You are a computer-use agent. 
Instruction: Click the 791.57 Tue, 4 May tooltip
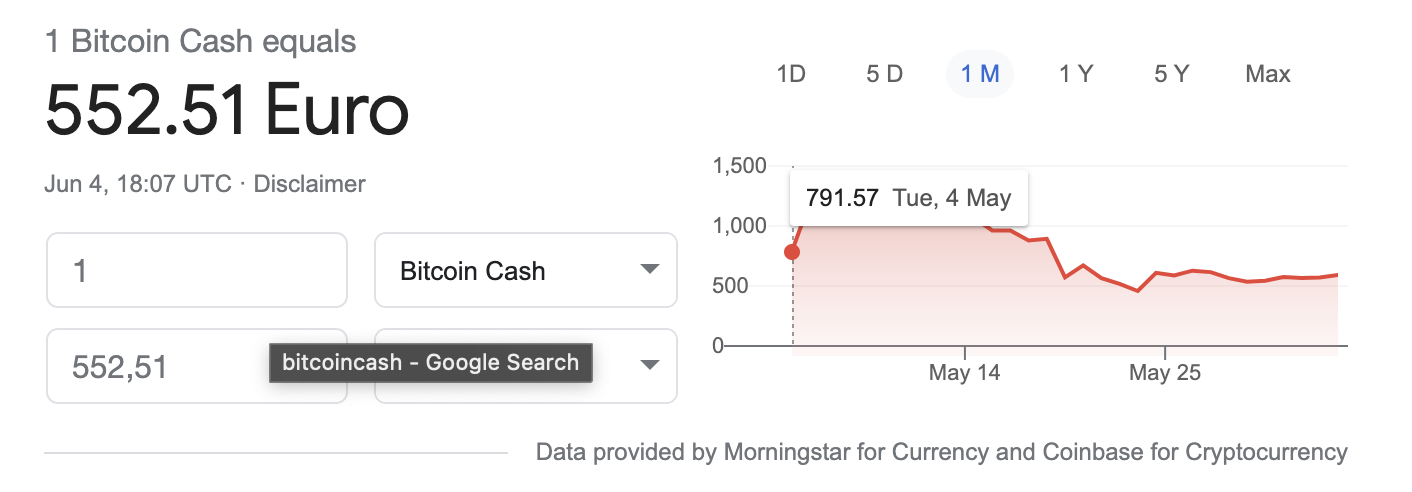pos(909,198)
